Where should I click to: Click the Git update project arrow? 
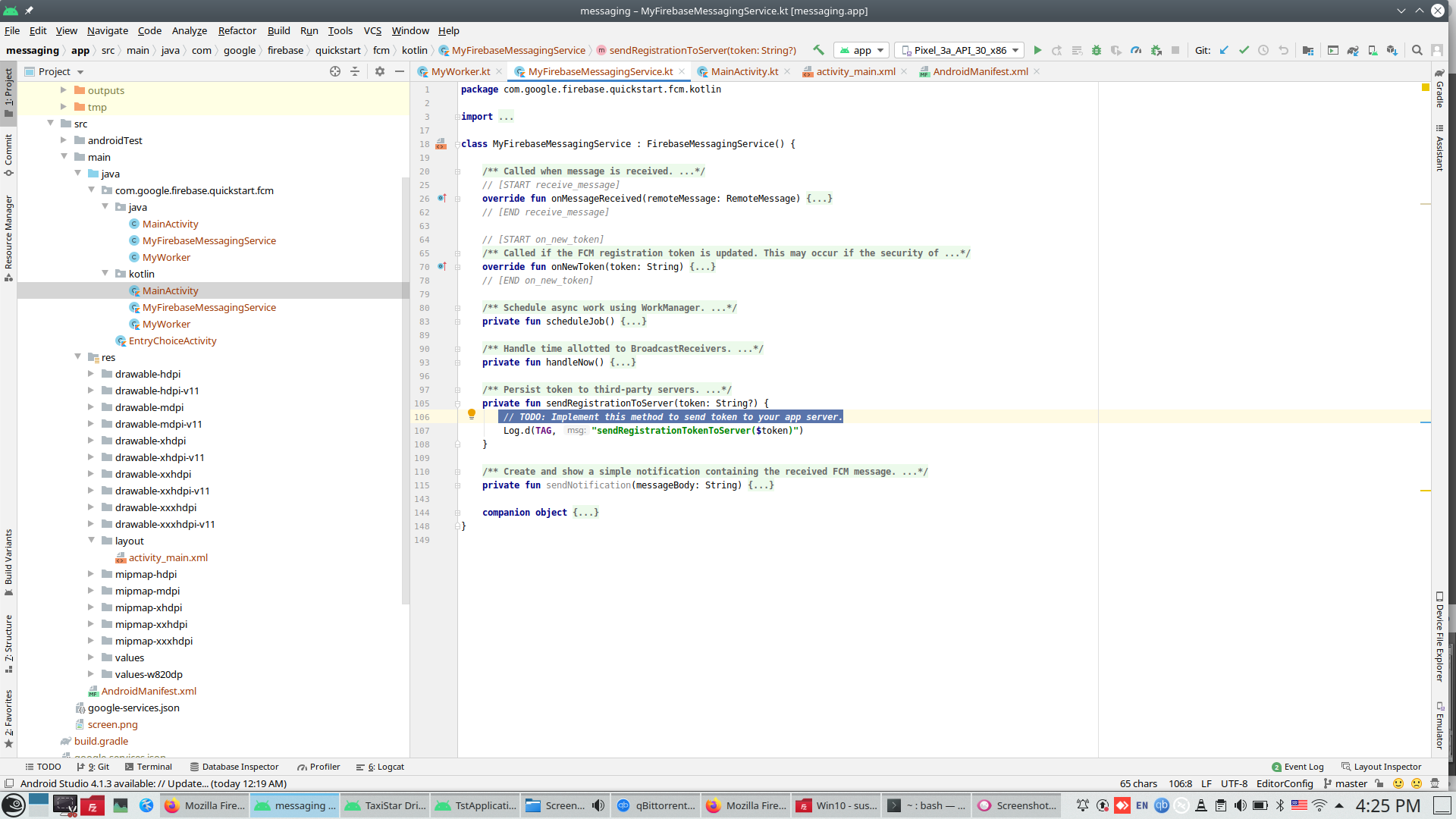[x=1224, y=50]
